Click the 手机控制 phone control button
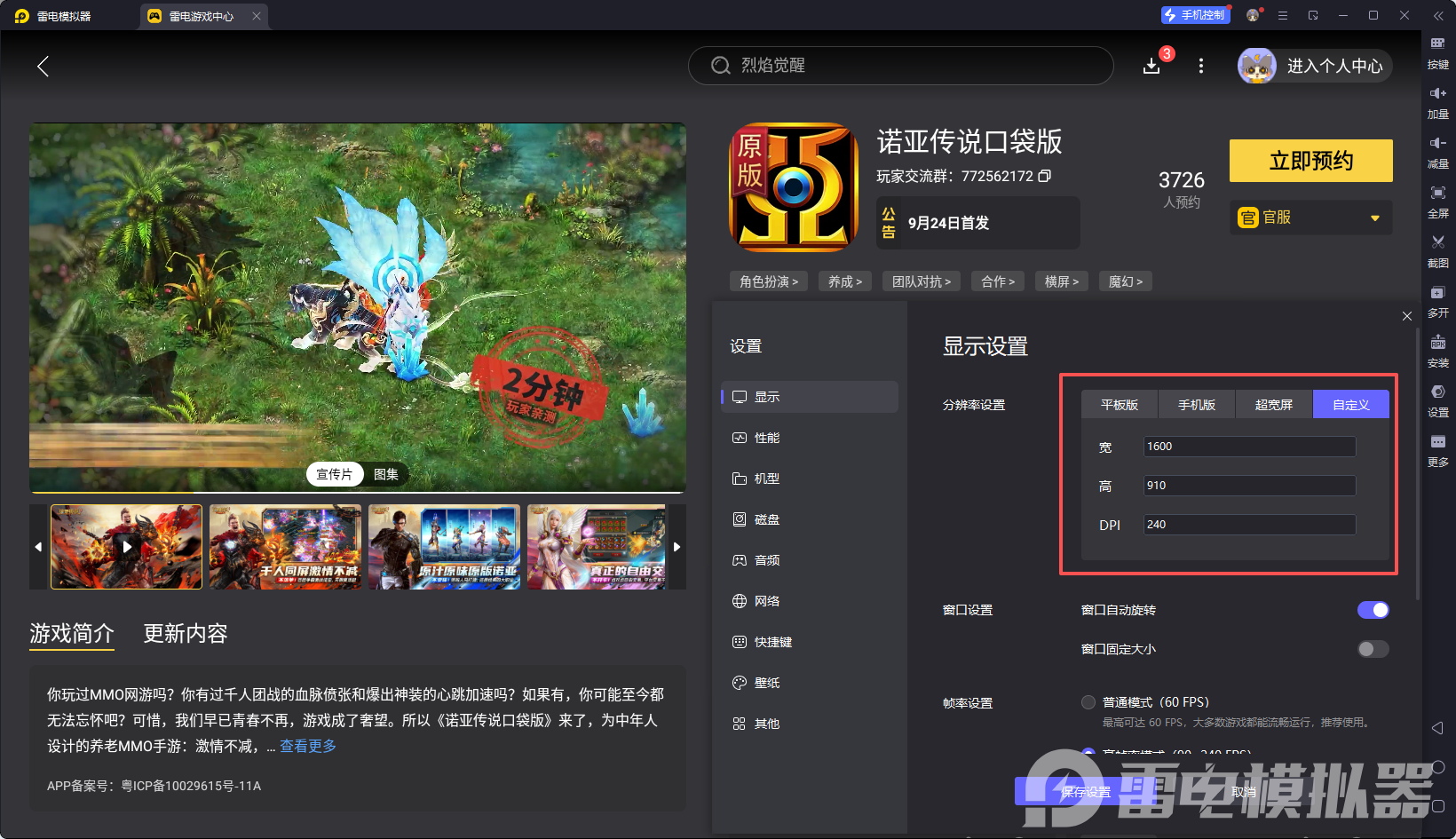Screen dimensions: 1456x839 [x=1195, y=15]
